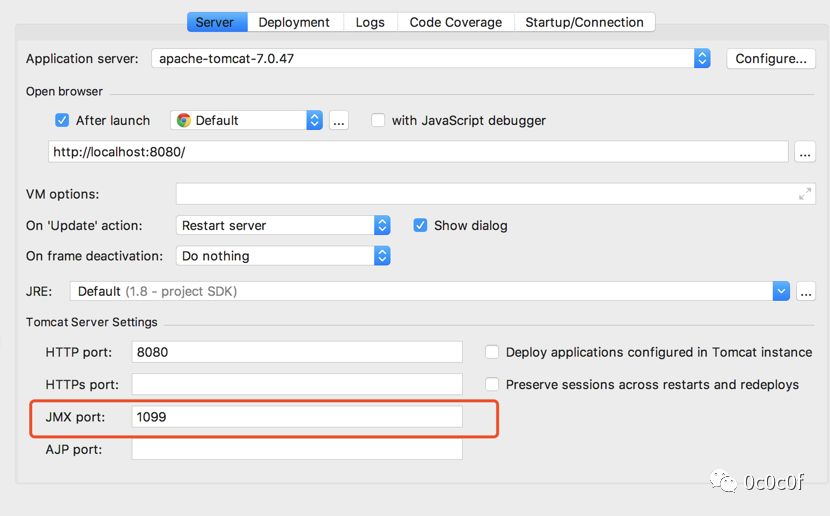Click the Chrome icon in browser dropdown
Image resolution: width=830 pixels, height=516 pixels.
[x=184, y=120]
